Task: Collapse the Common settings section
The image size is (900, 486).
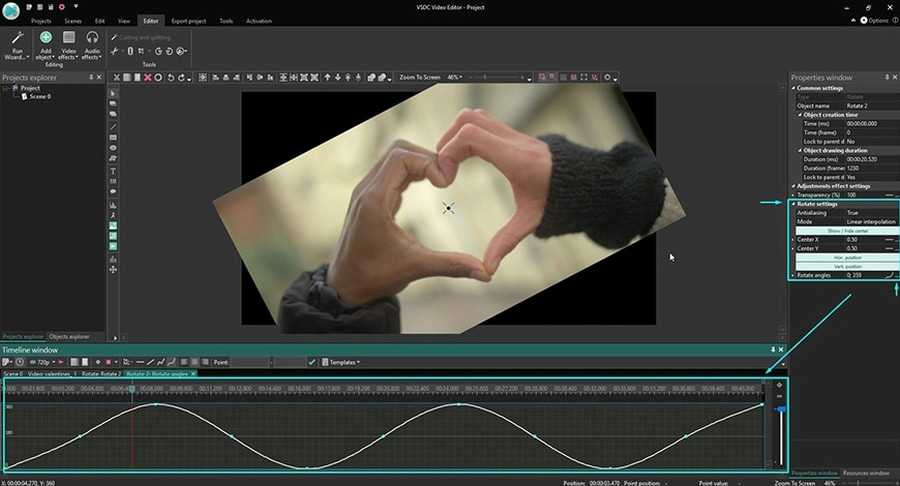Action: 794,88
